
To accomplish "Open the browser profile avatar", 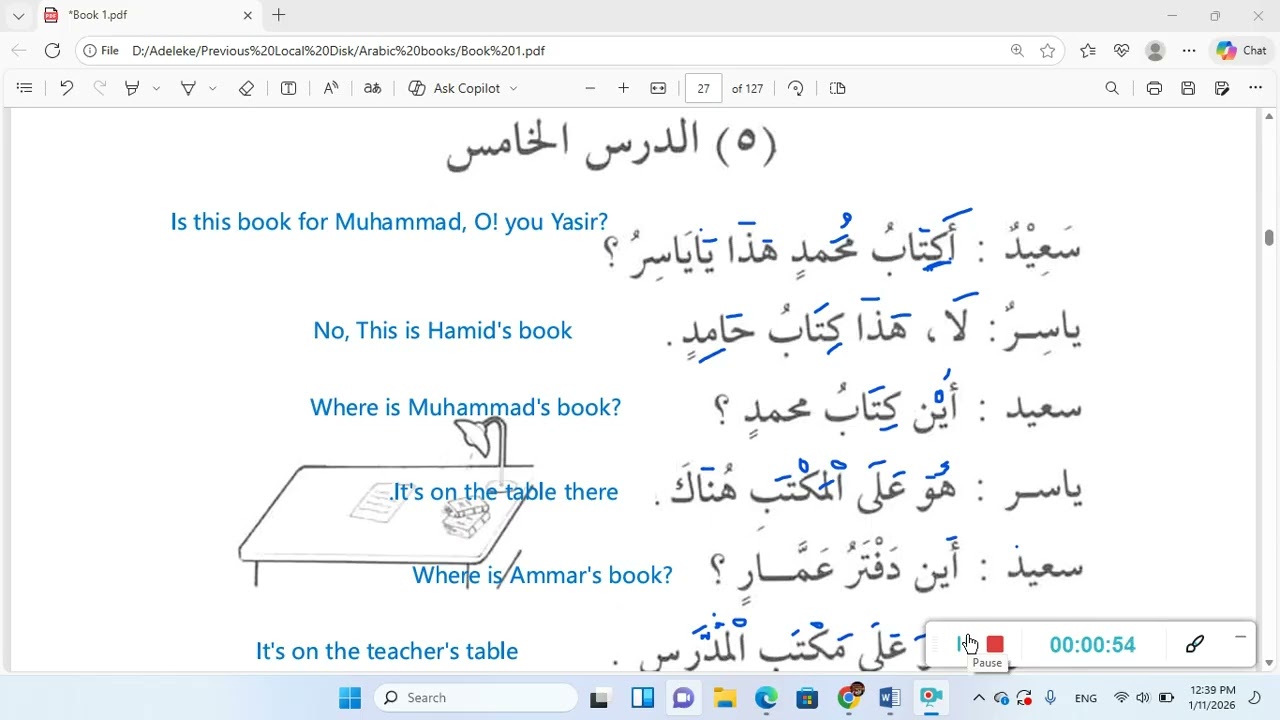I will [1155, 50].
